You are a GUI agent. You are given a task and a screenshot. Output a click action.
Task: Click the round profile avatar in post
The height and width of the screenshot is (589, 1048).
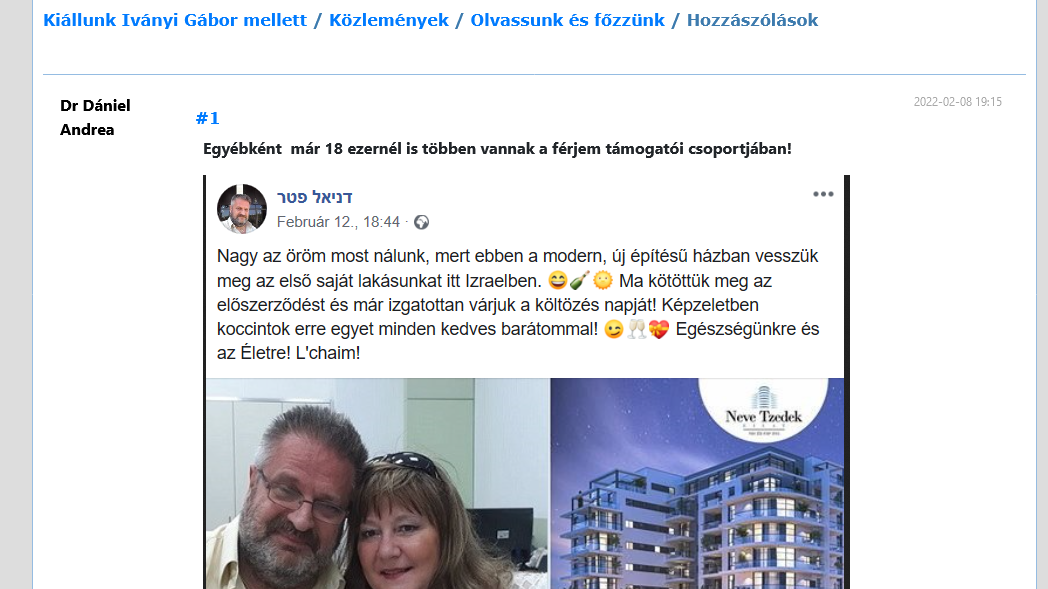click(x=241, y=209)
